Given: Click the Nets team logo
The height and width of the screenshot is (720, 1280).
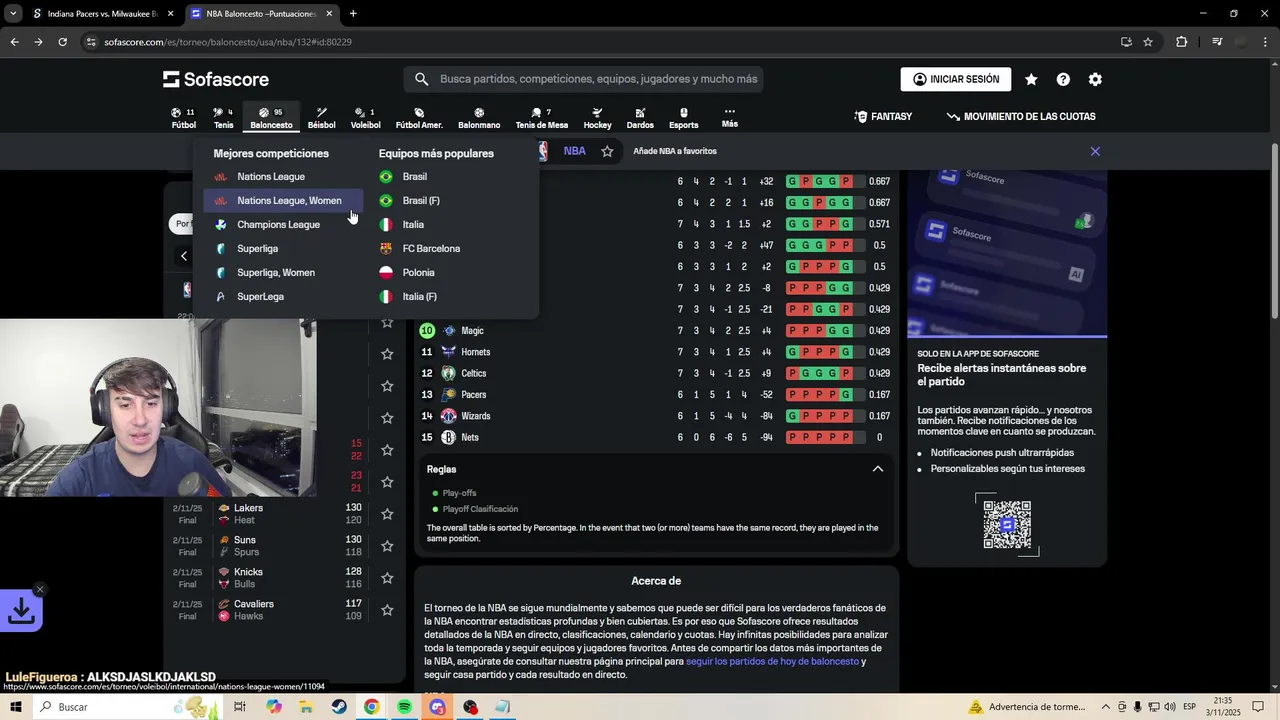Looking at the screenshot, I should tap(449, 437).
